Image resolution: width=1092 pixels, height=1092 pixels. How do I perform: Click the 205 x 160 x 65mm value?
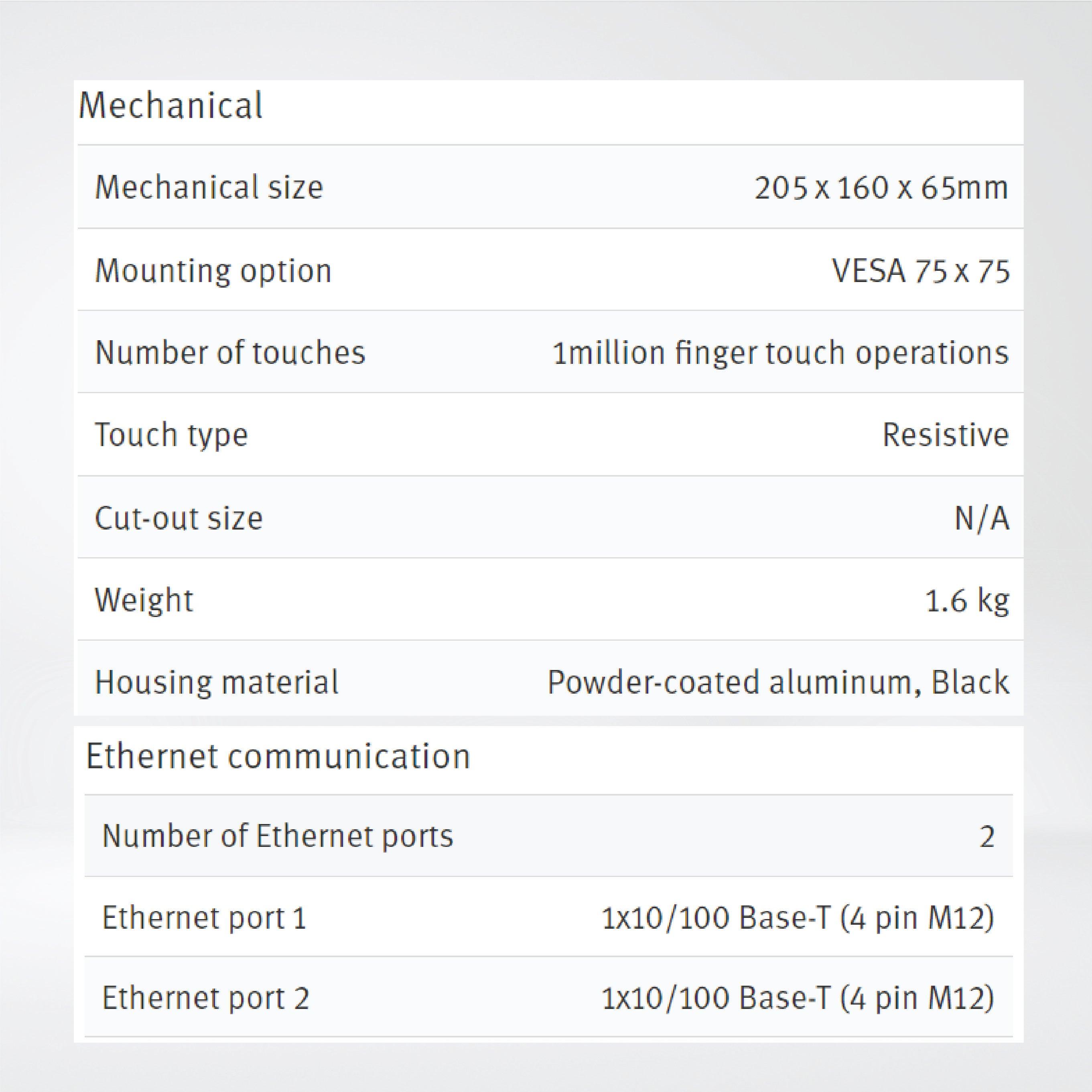(881, 188)
